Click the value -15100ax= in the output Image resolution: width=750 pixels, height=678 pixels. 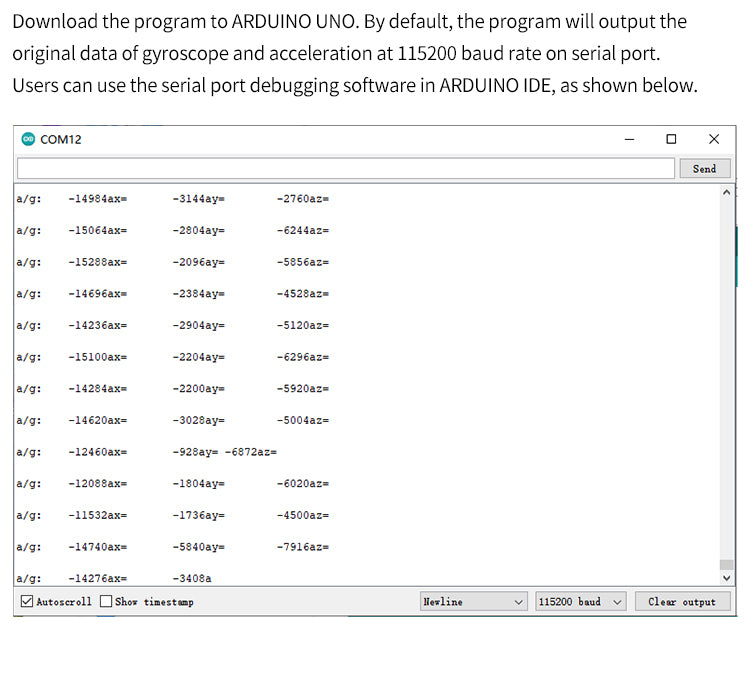click(98, 357)
